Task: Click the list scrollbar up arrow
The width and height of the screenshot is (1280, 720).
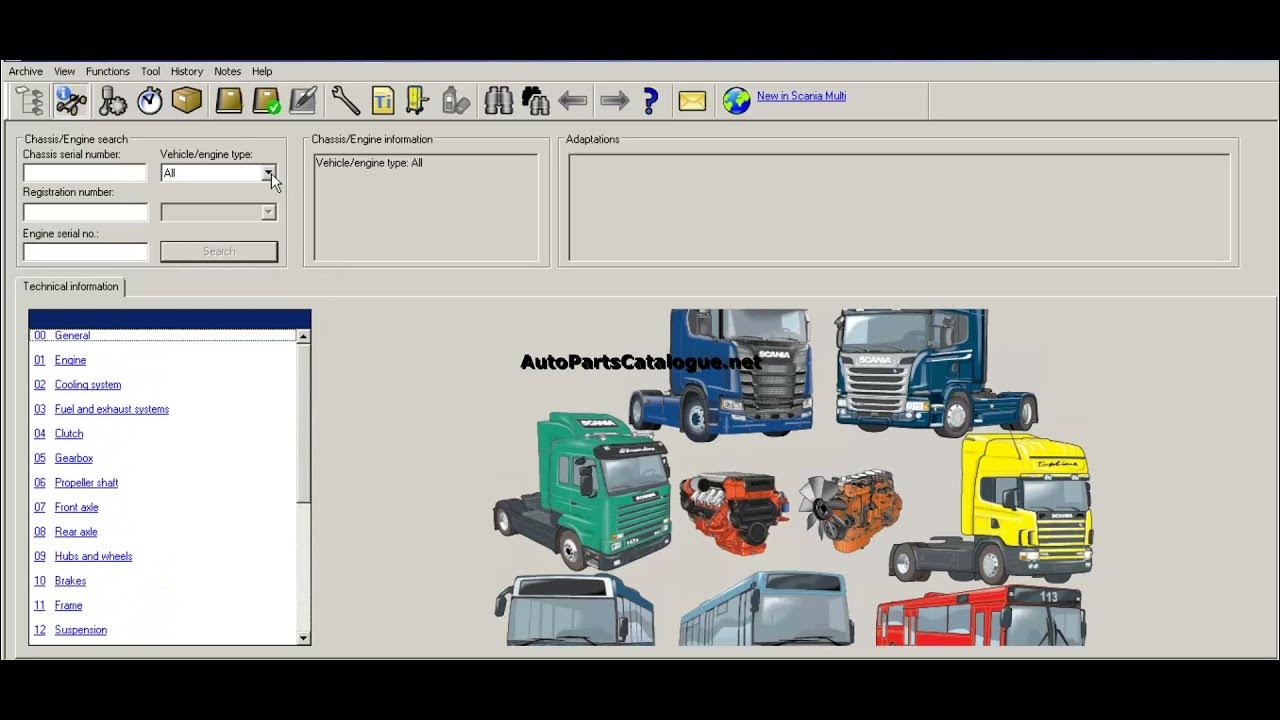Action: (303, 337)
